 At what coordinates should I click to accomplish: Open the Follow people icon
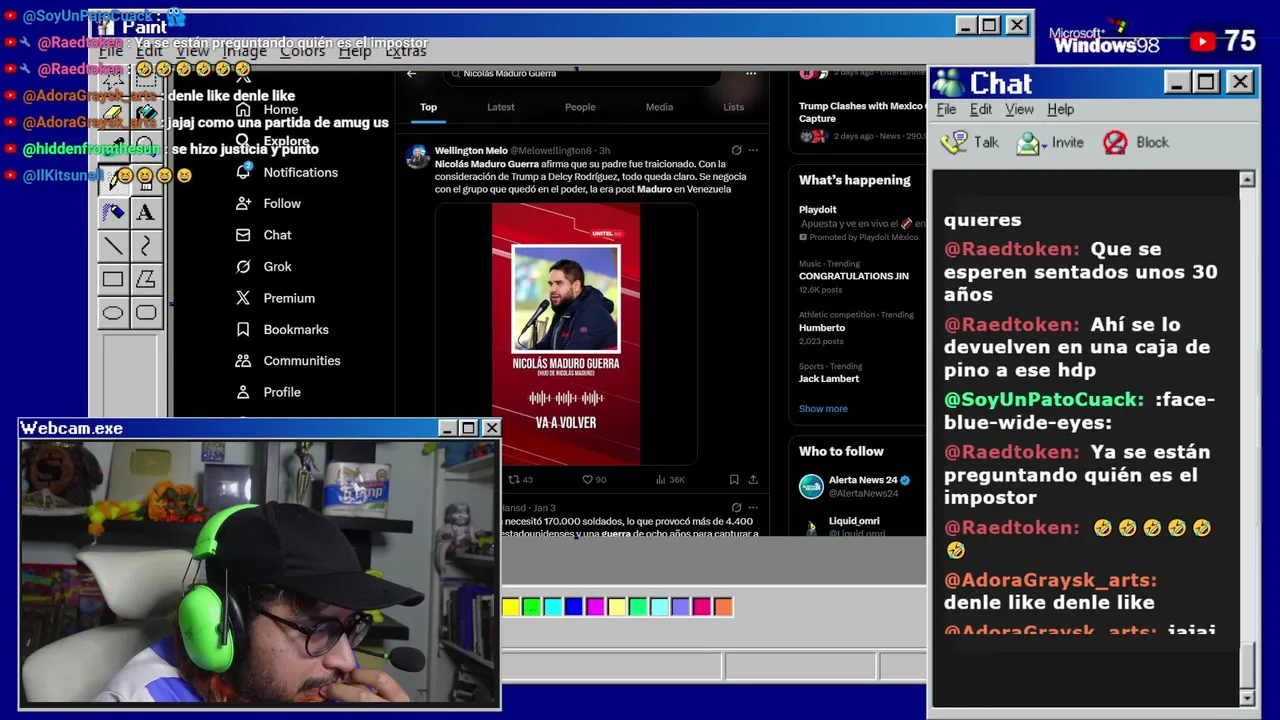pyautogui.click(x=243, y=203)
